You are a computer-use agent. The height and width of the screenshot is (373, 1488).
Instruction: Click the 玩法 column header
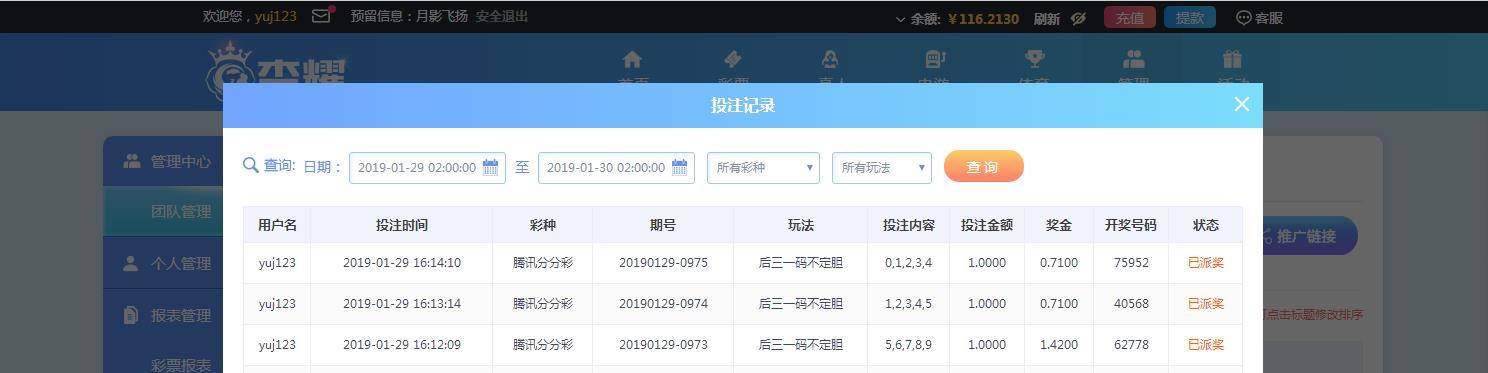[x=801, y=225]
